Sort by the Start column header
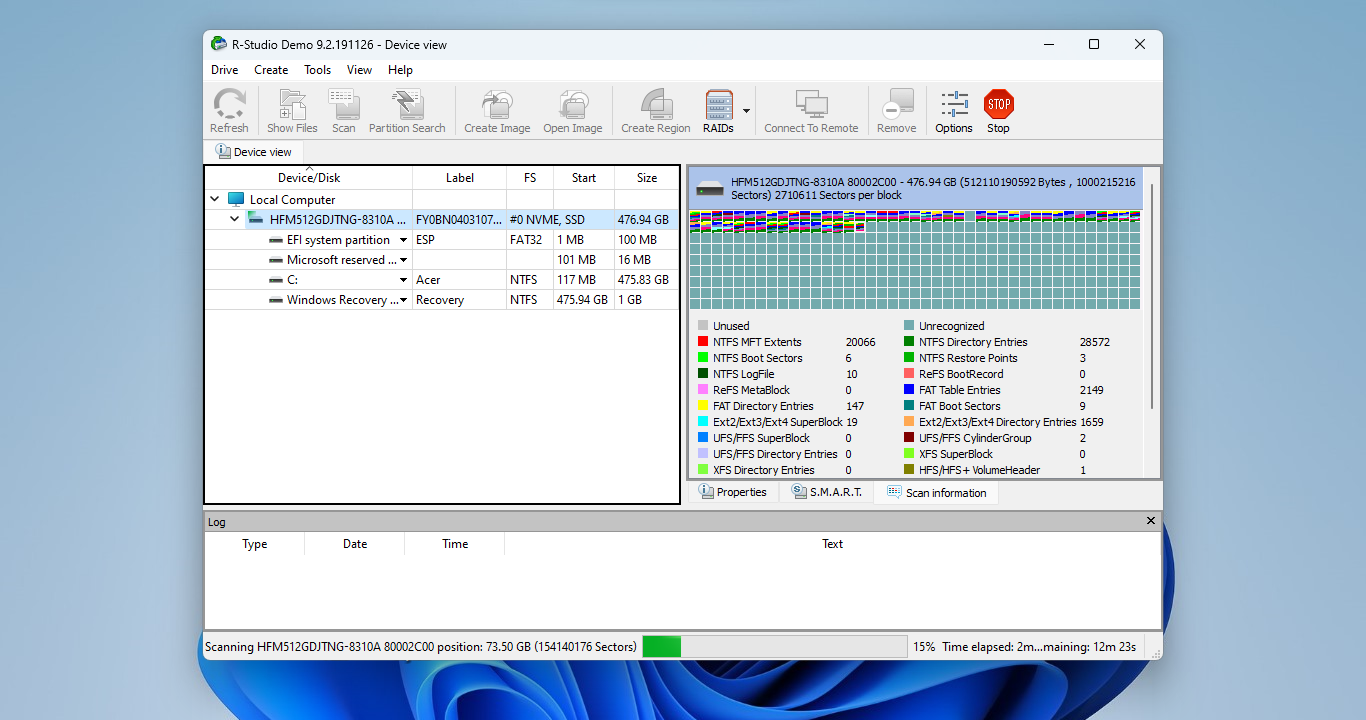 [x=584, y=178]
